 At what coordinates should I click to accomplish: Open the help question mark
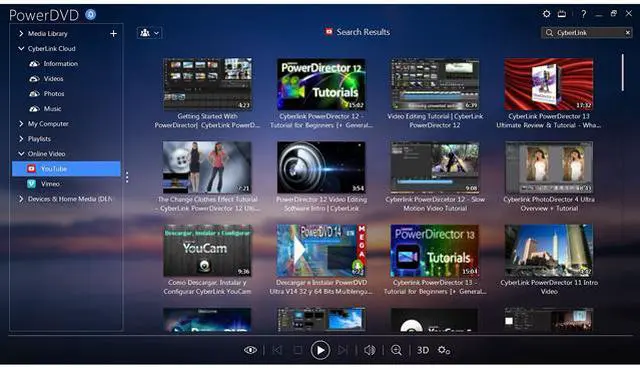coord(584,14)
